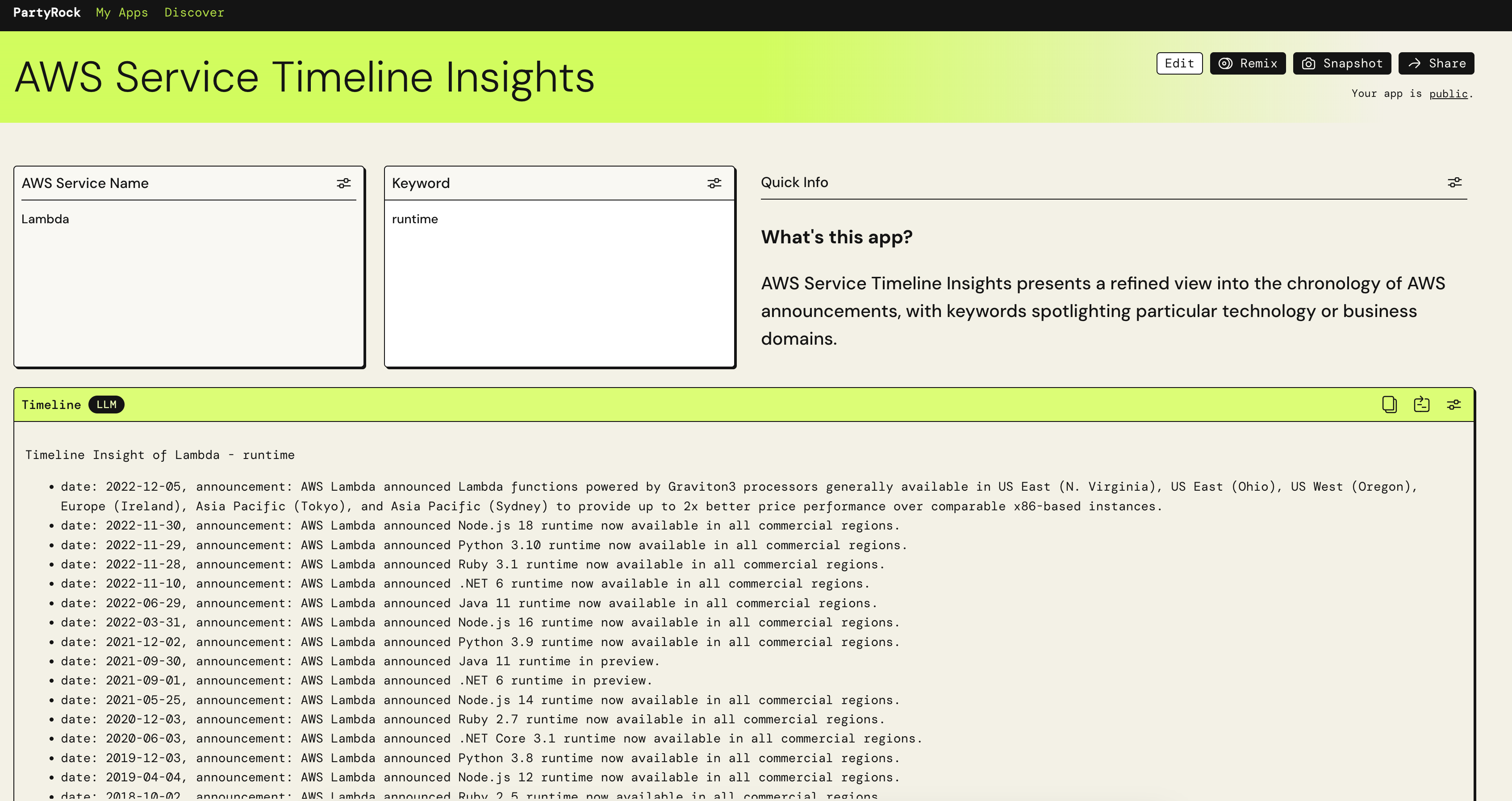Click the LLM badge next to Timeline

[x=106, y=405]
